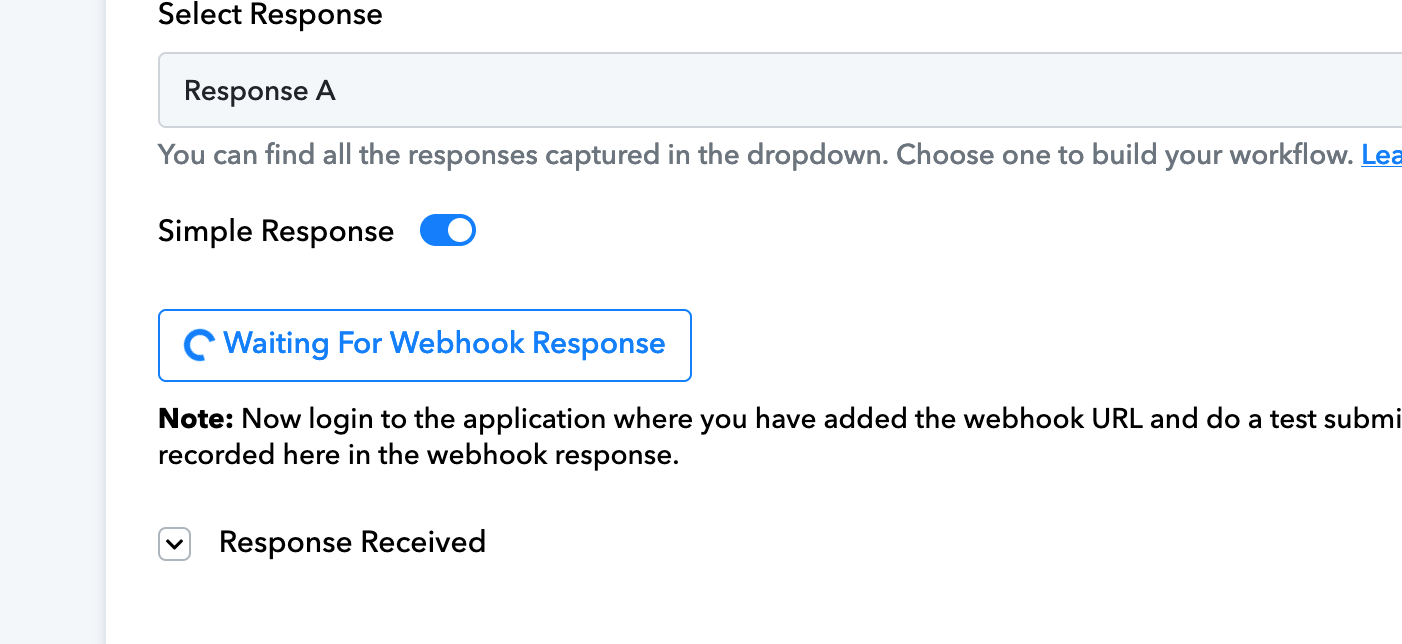
Task: Click inside the Select Response input box
Action: click(780, 90)
